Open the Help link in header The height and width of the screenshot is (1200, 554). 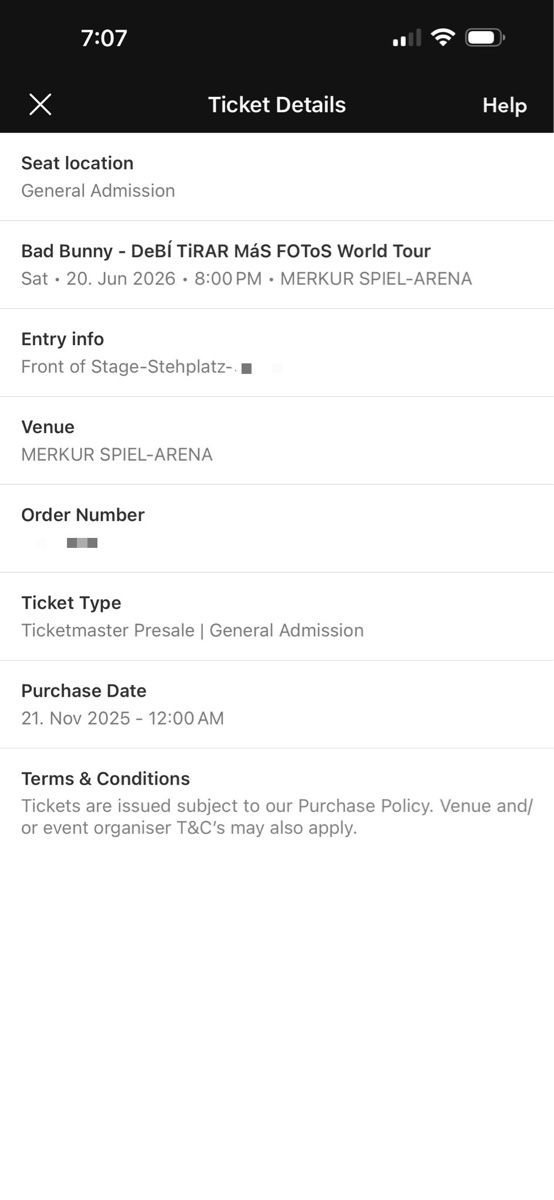(504, 105)
